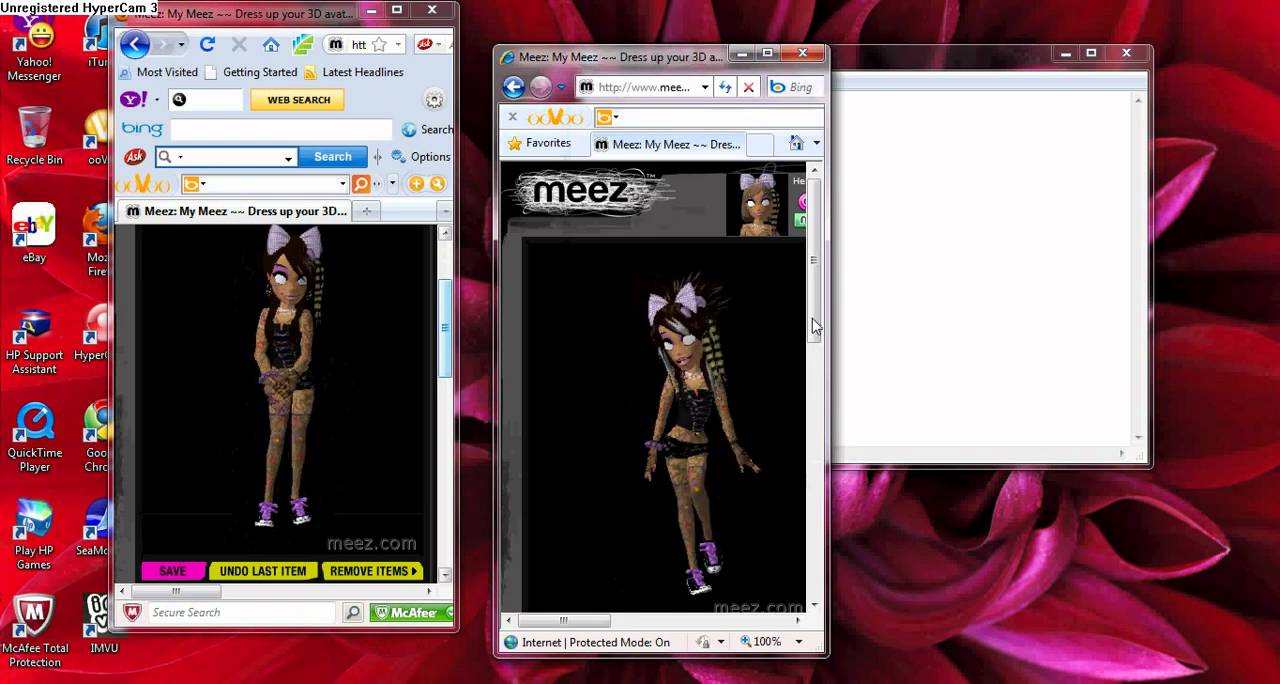Open QuickTime Player desktop shortcut
Viewport: 1280px width, 684px height.
(x=34, y=438)
